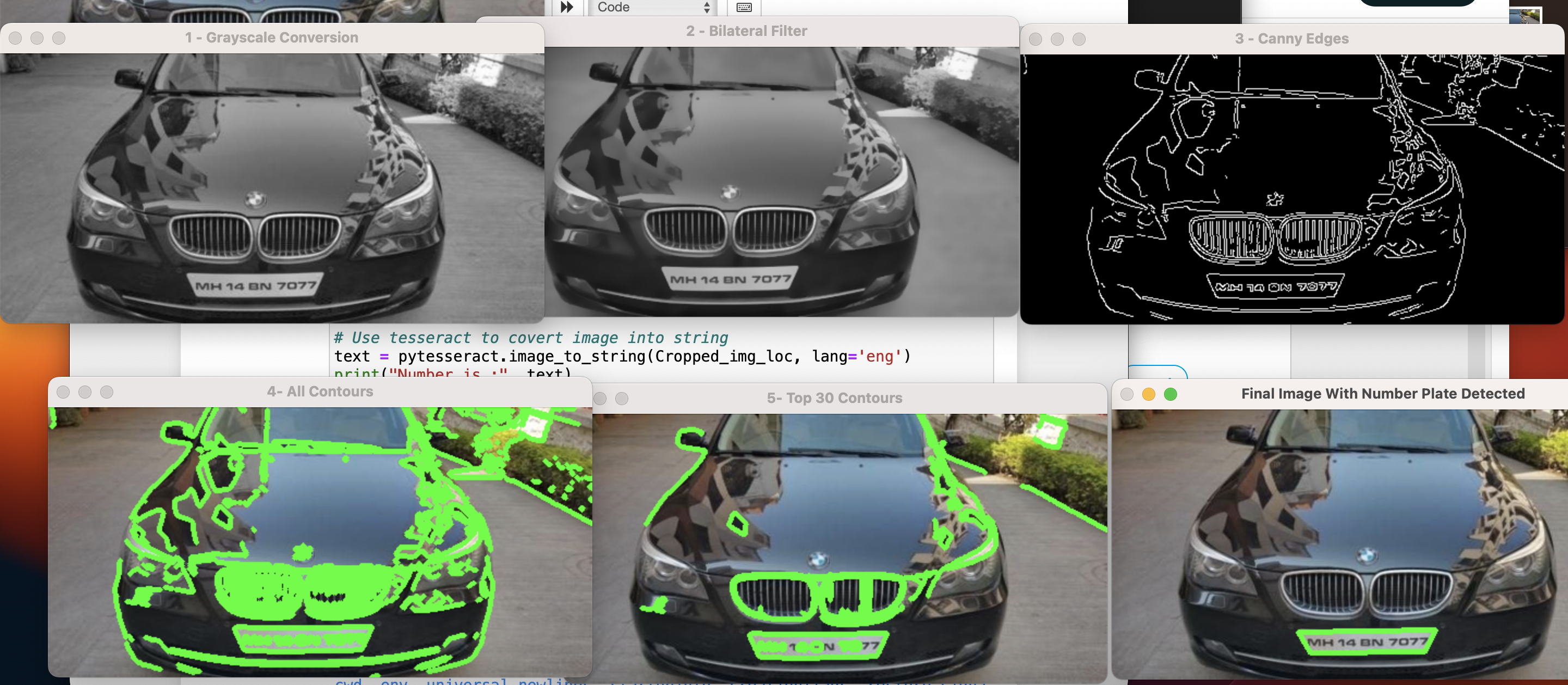1568x685 pixels.
Task: Maximize Final Image window with green button
Action: (x=1171, y=395)
